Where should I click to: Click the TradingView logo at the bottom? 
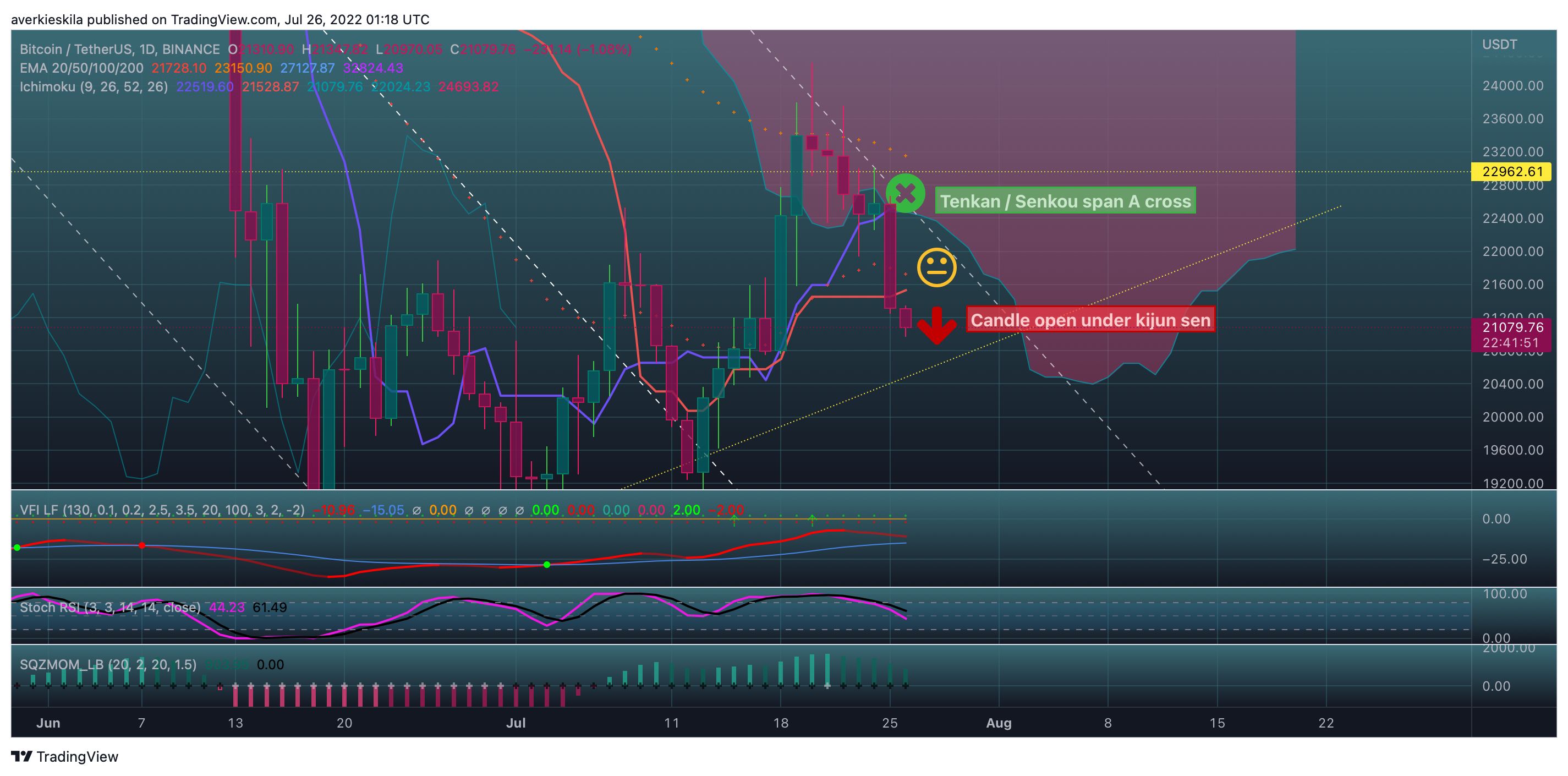[x=64, y=757]
